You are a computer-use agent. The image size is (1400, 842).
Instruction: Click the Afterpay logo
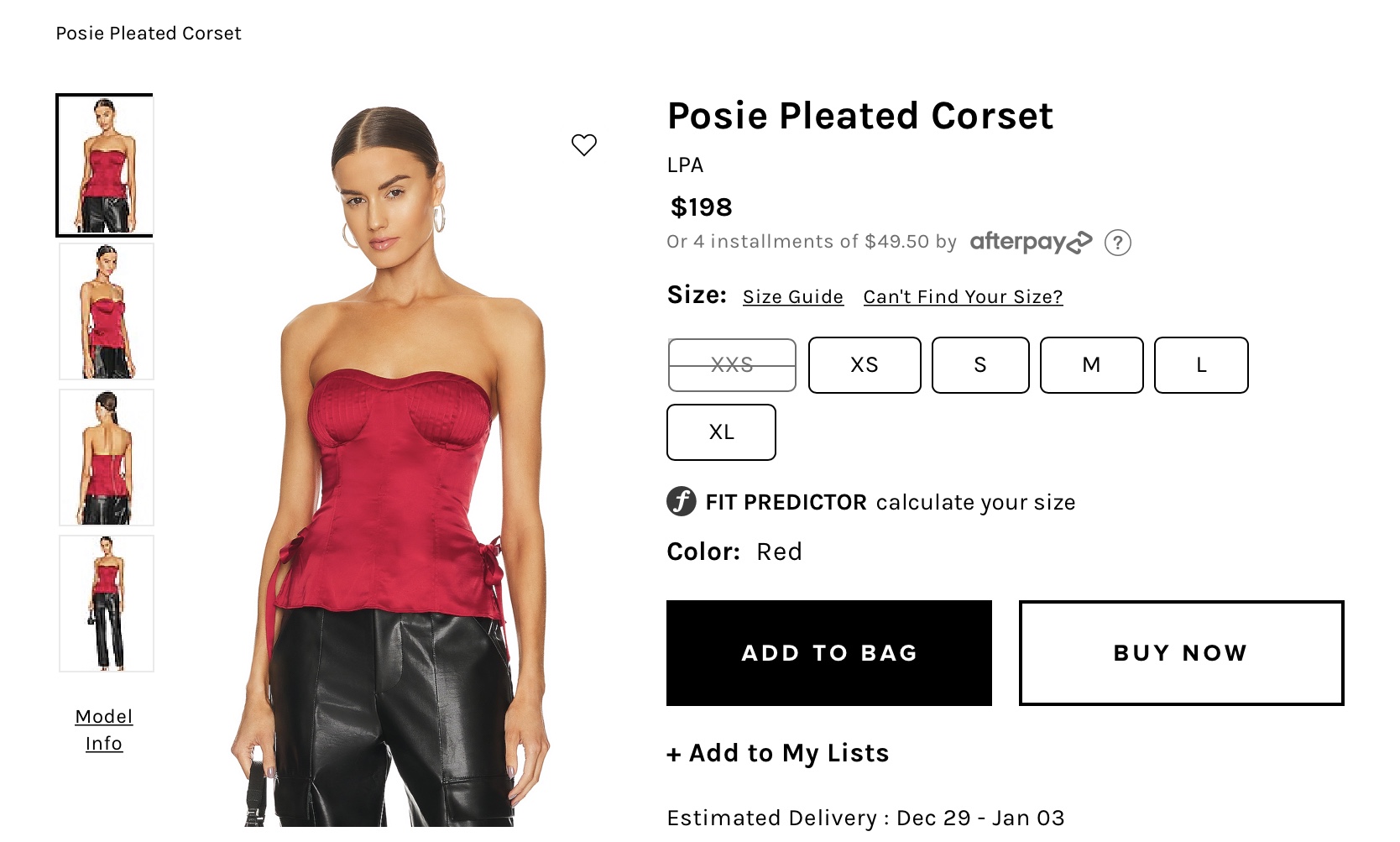(1031, 242)
